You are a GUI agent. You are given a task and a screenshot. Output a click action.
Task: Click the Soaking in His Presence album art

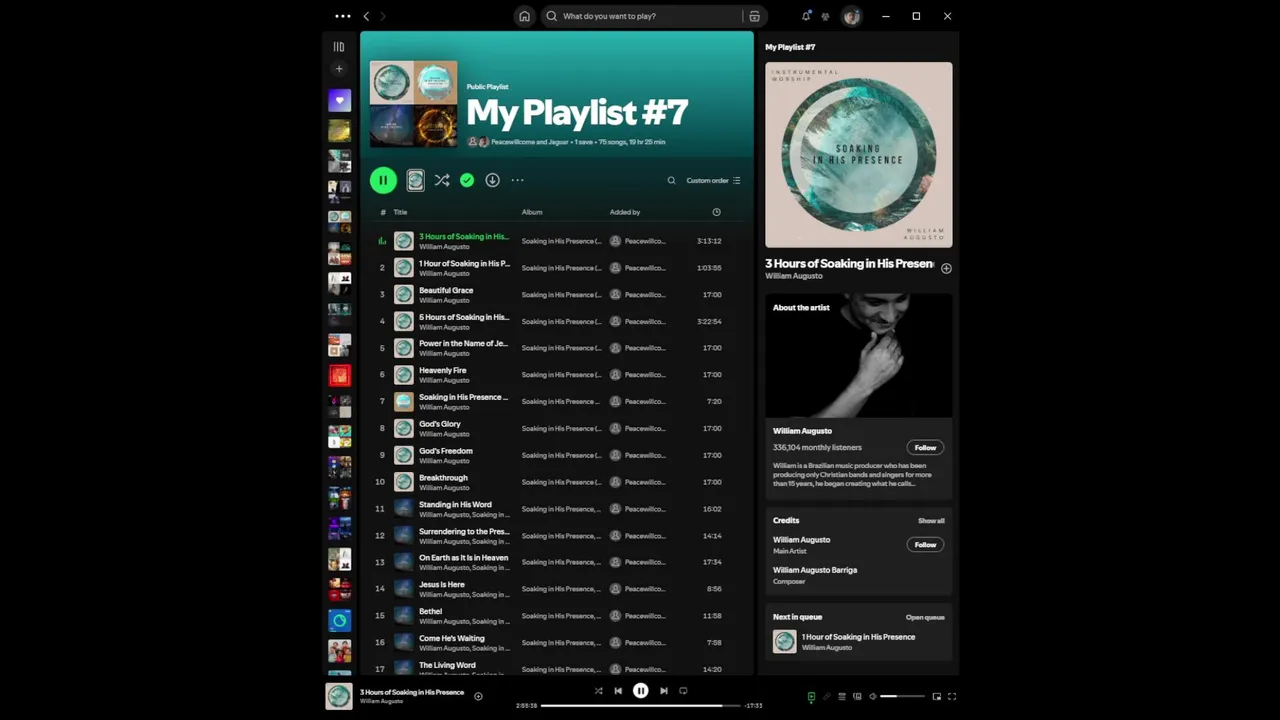(859, 155)
